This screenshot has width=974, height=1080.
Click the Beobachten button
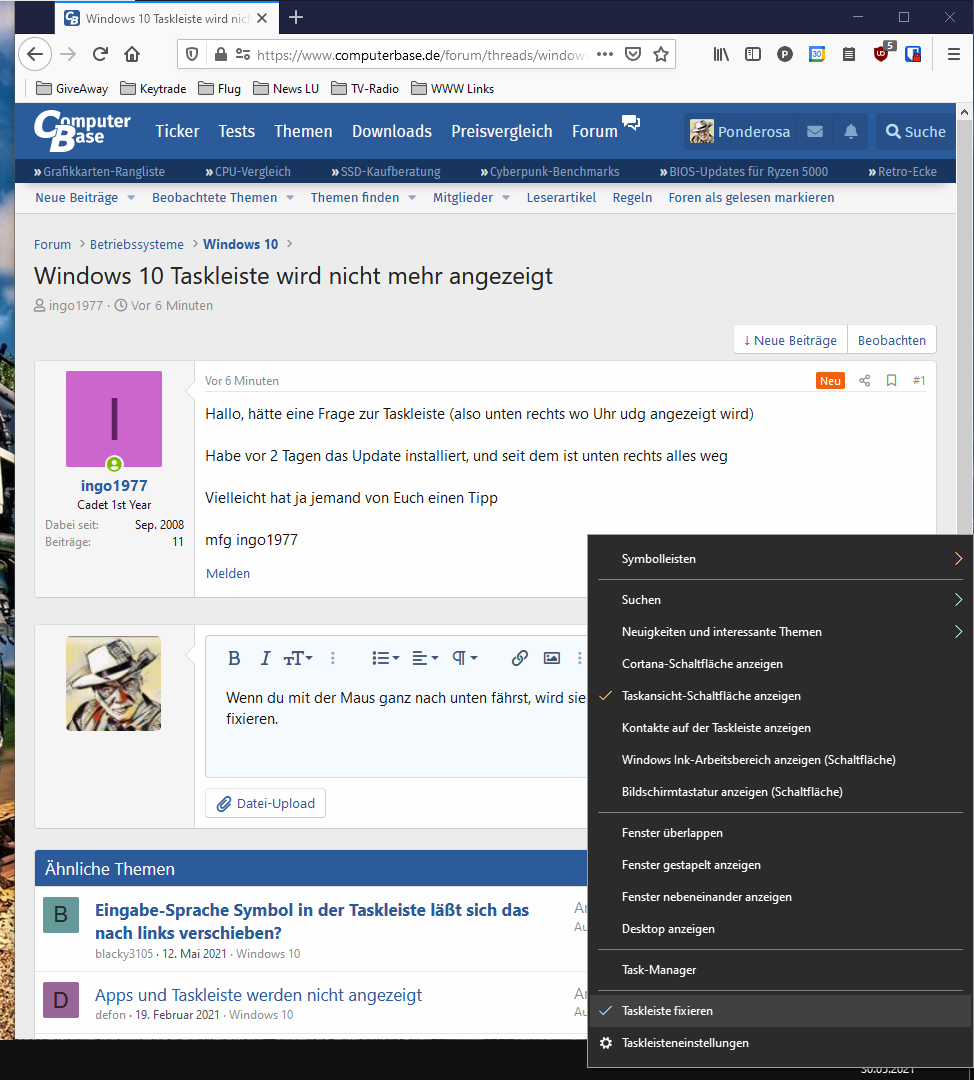pos(891,340)
